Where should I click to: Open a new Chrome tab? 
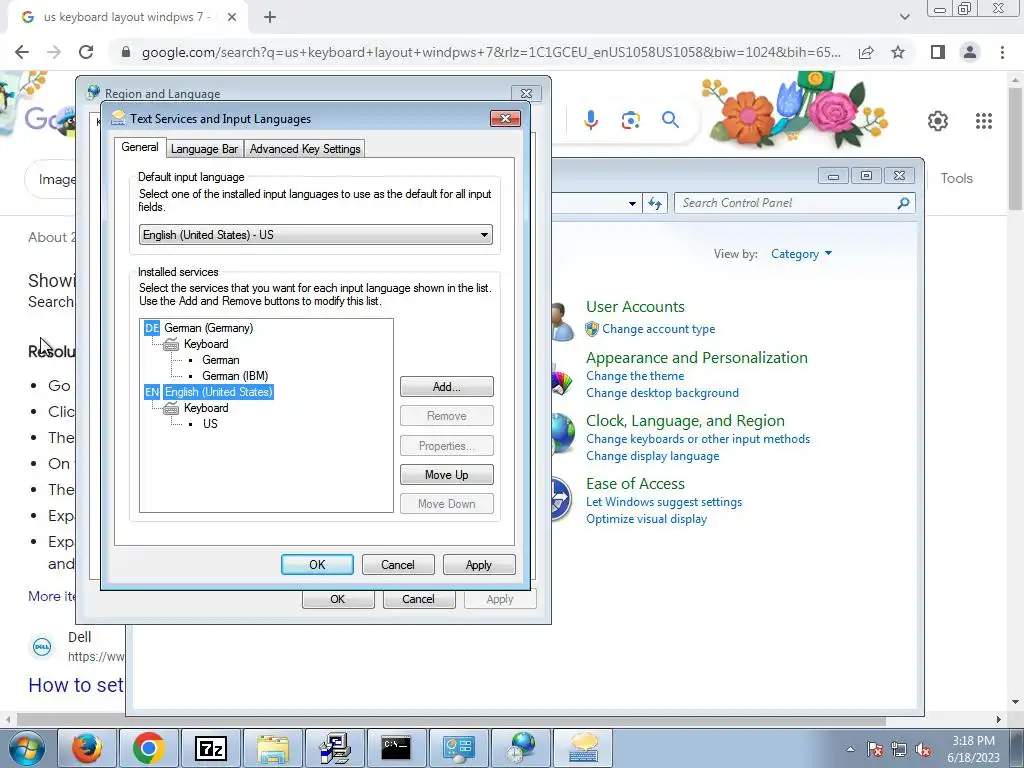[270, 17]
